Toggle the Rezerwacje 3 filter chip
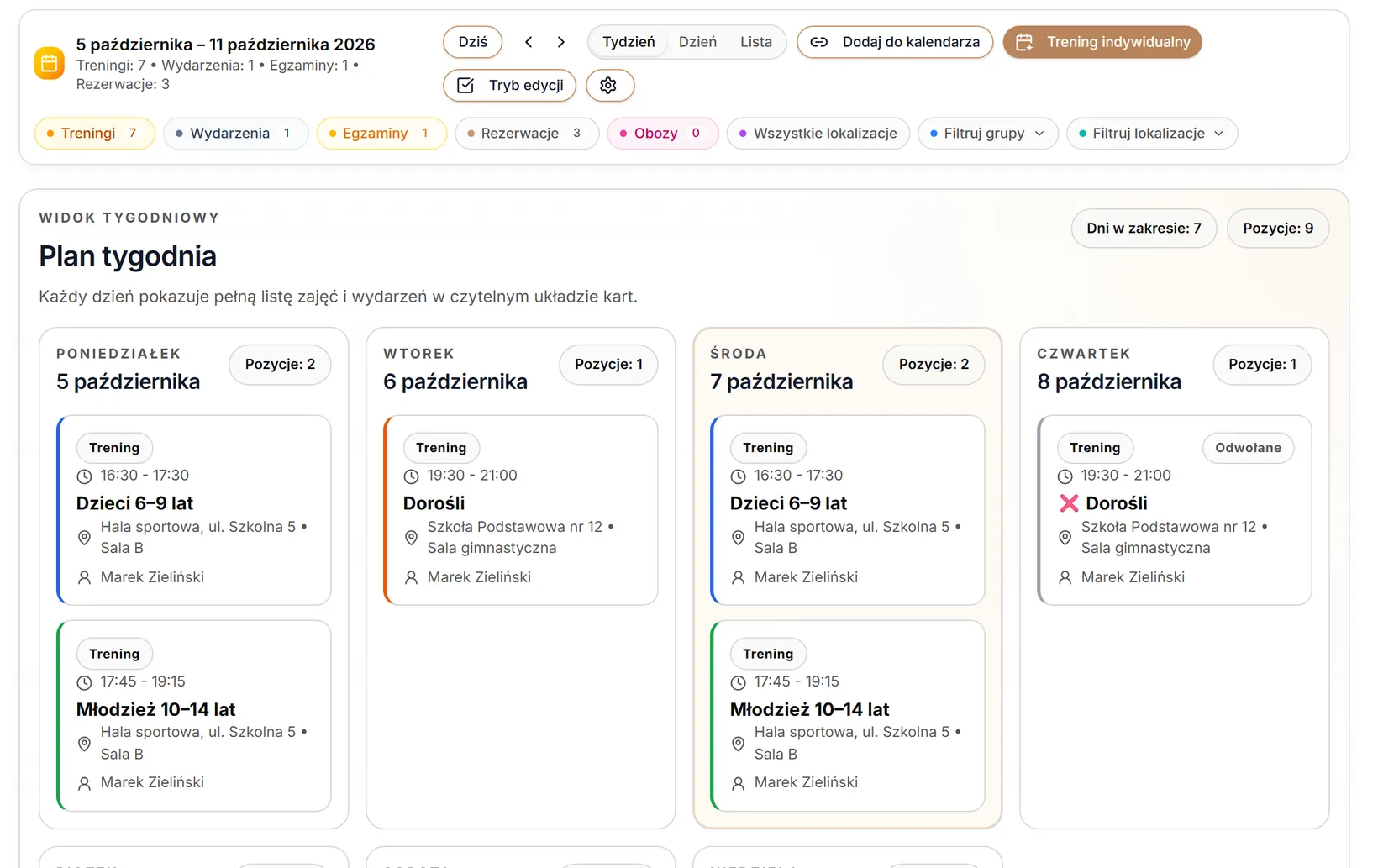This screenshot has height=868, width=1378. 527,133
